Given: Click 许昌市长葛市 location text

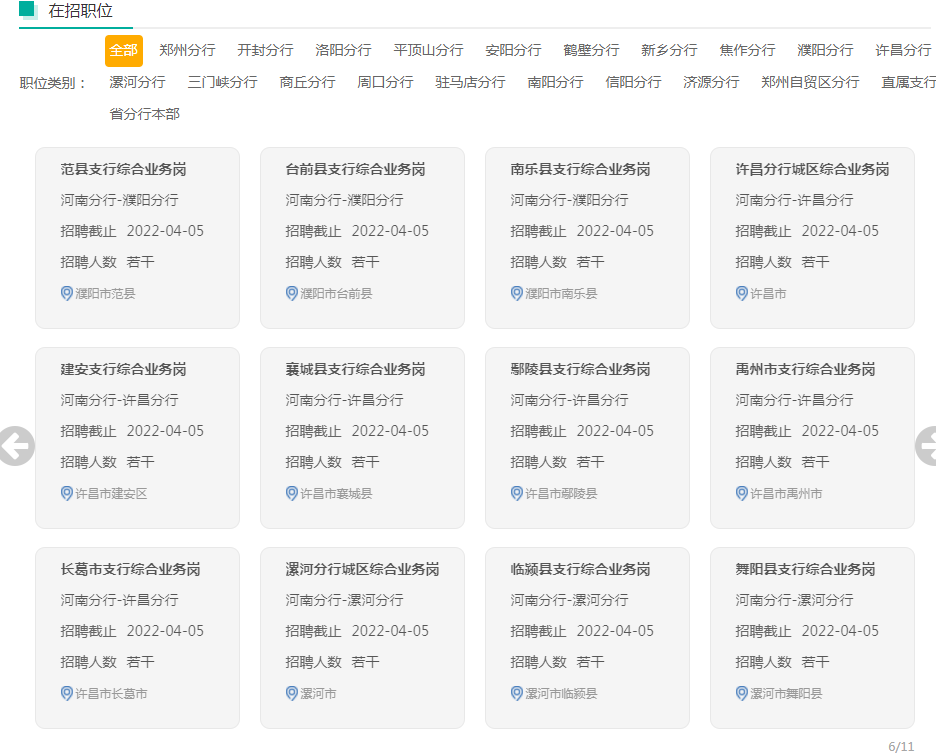Looking at the screenshot, I should click(x=112, y=694).
